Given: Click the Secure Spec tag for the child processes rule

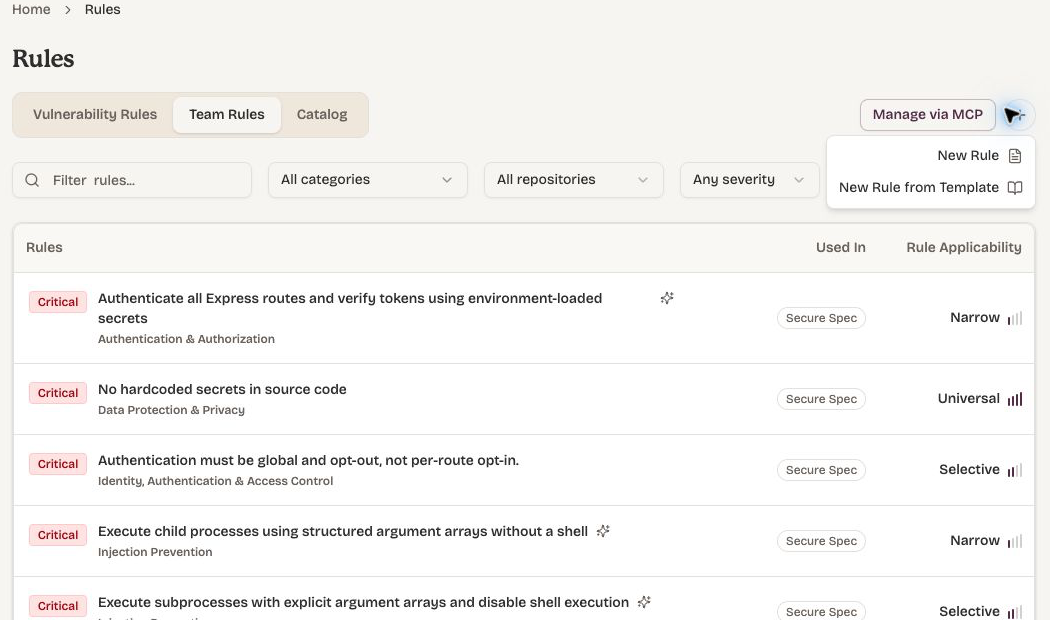Looking at the screenshot, I should 821,541.
